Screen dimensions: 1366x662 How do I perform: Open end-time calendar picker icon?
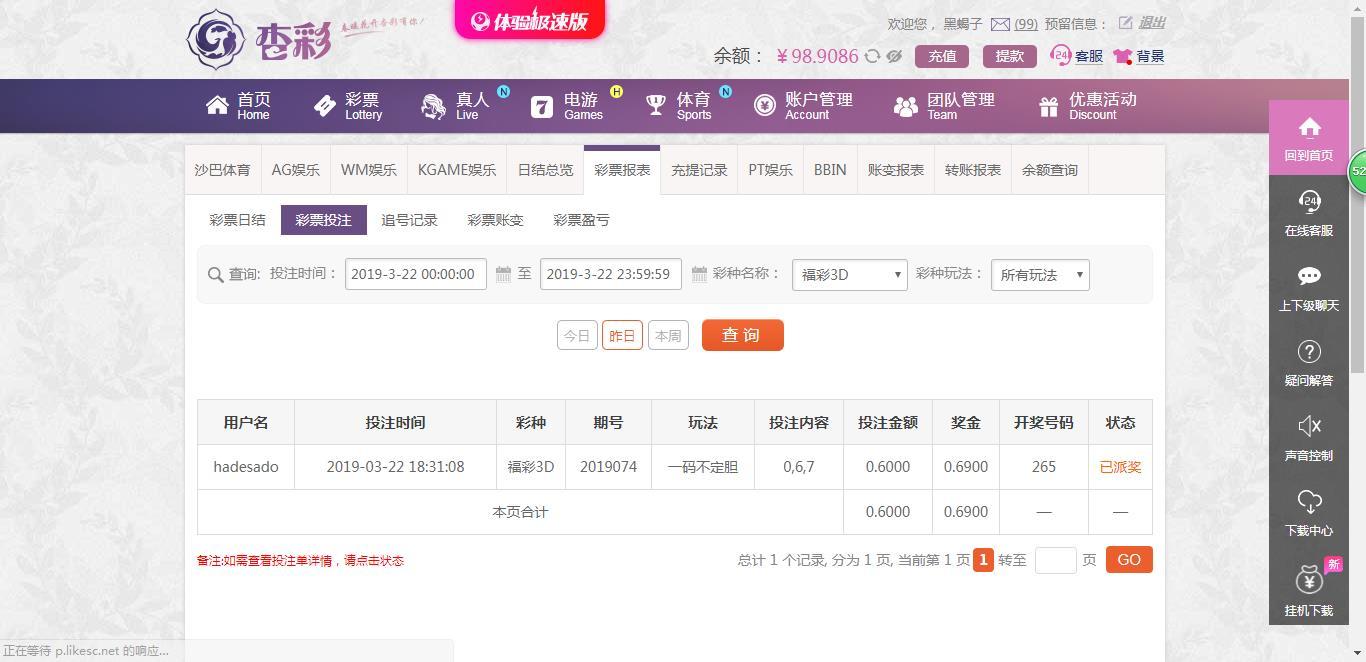[x=699, y=274]
